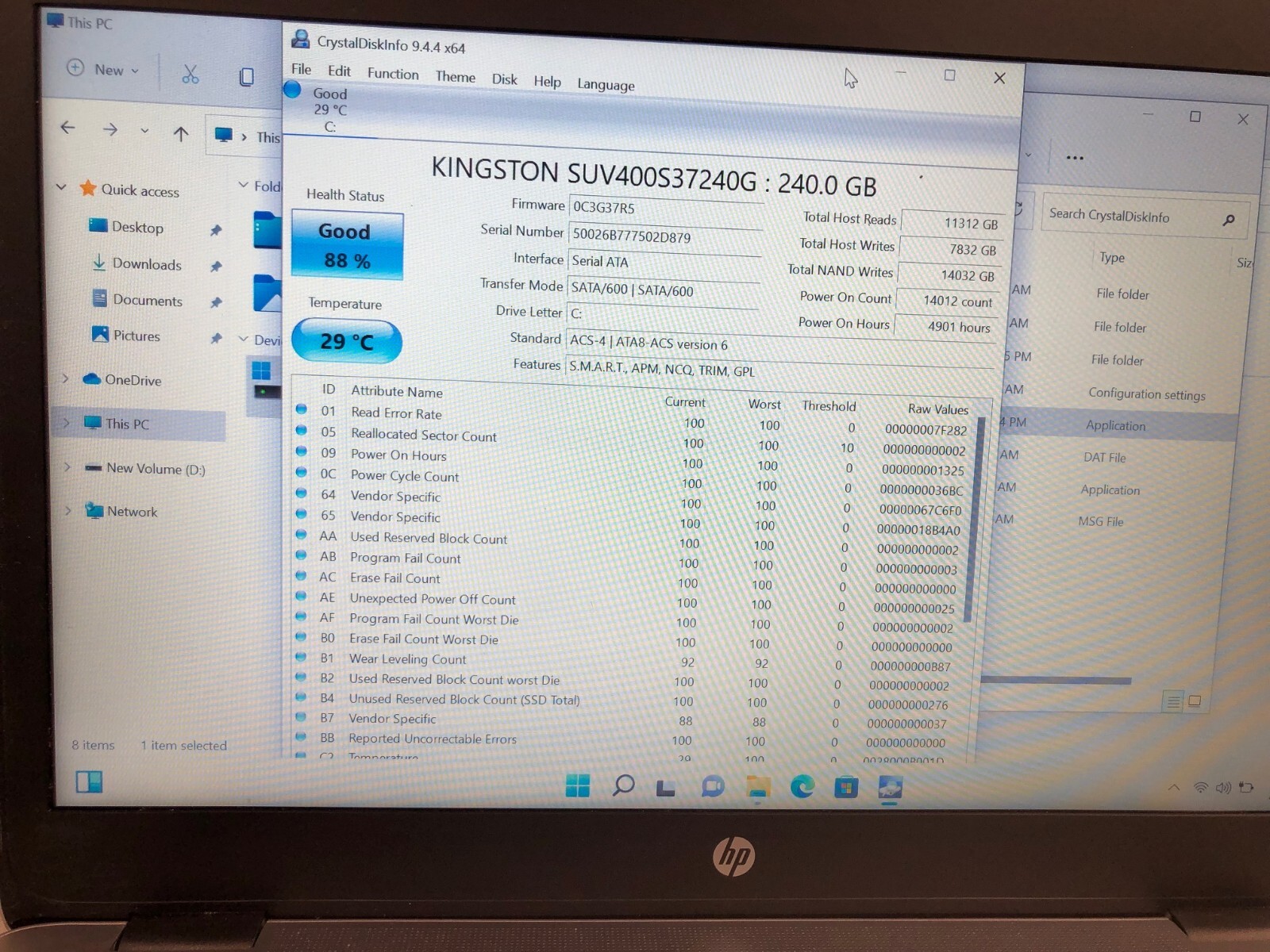
Task: Open the Disk menu
Action: click(x=504, y=79)
